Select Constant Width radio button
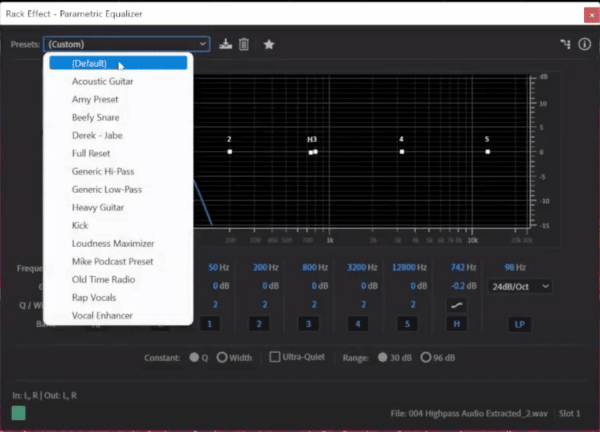Screen dimensions: 600x432 tap(222, 357)
